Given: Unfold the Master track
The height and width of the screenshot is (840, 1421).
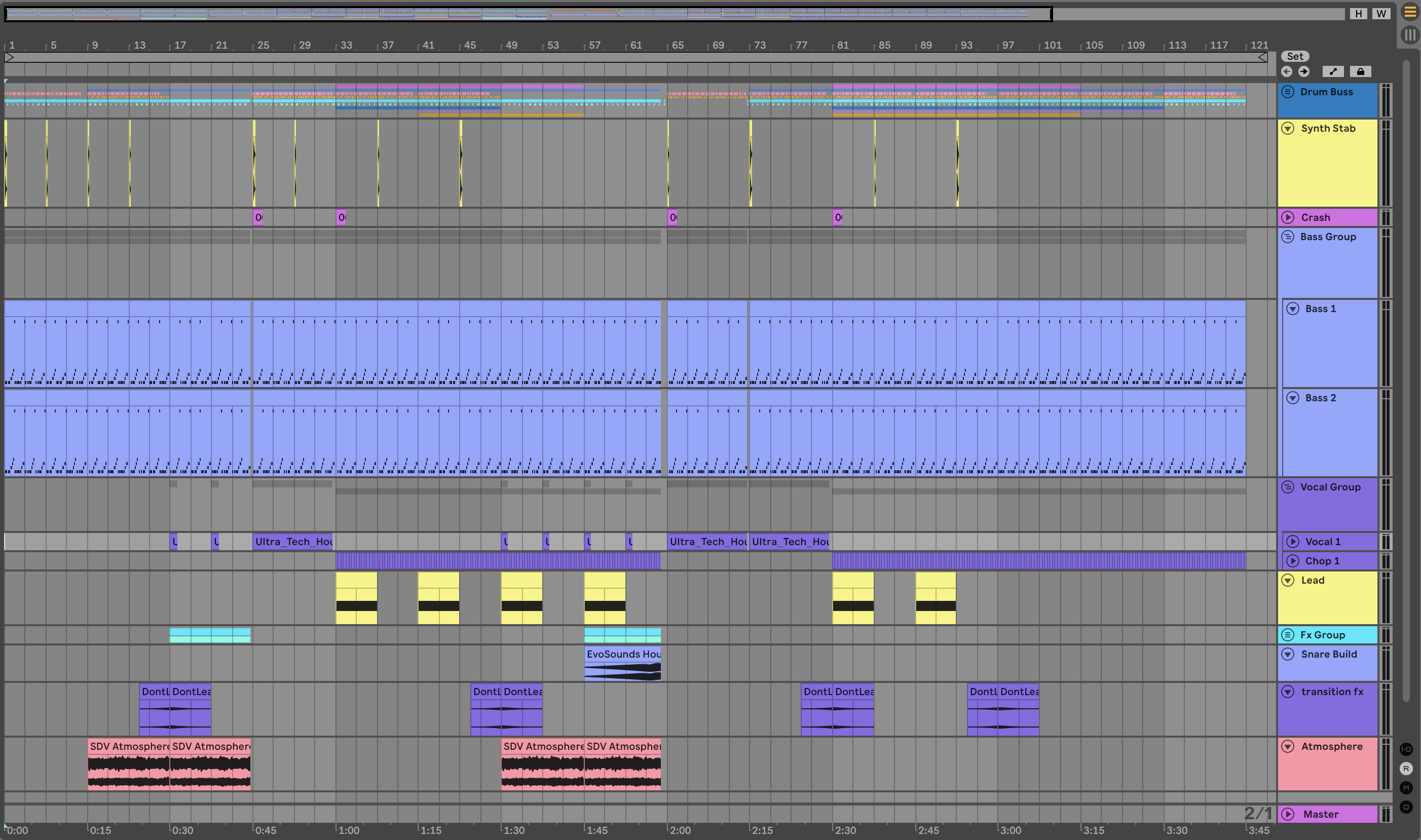Looking at the screenshot, I should pyautogui.click(x=1288, y=814).
